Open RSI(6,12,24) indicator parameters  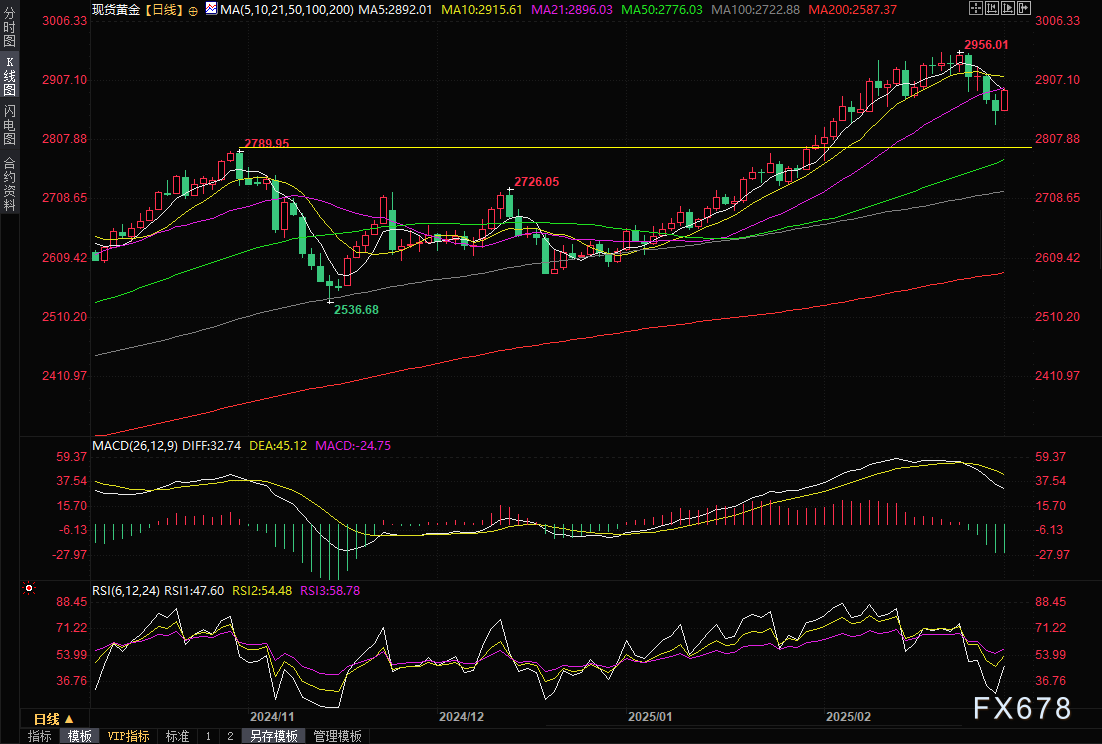click(125, 591)
